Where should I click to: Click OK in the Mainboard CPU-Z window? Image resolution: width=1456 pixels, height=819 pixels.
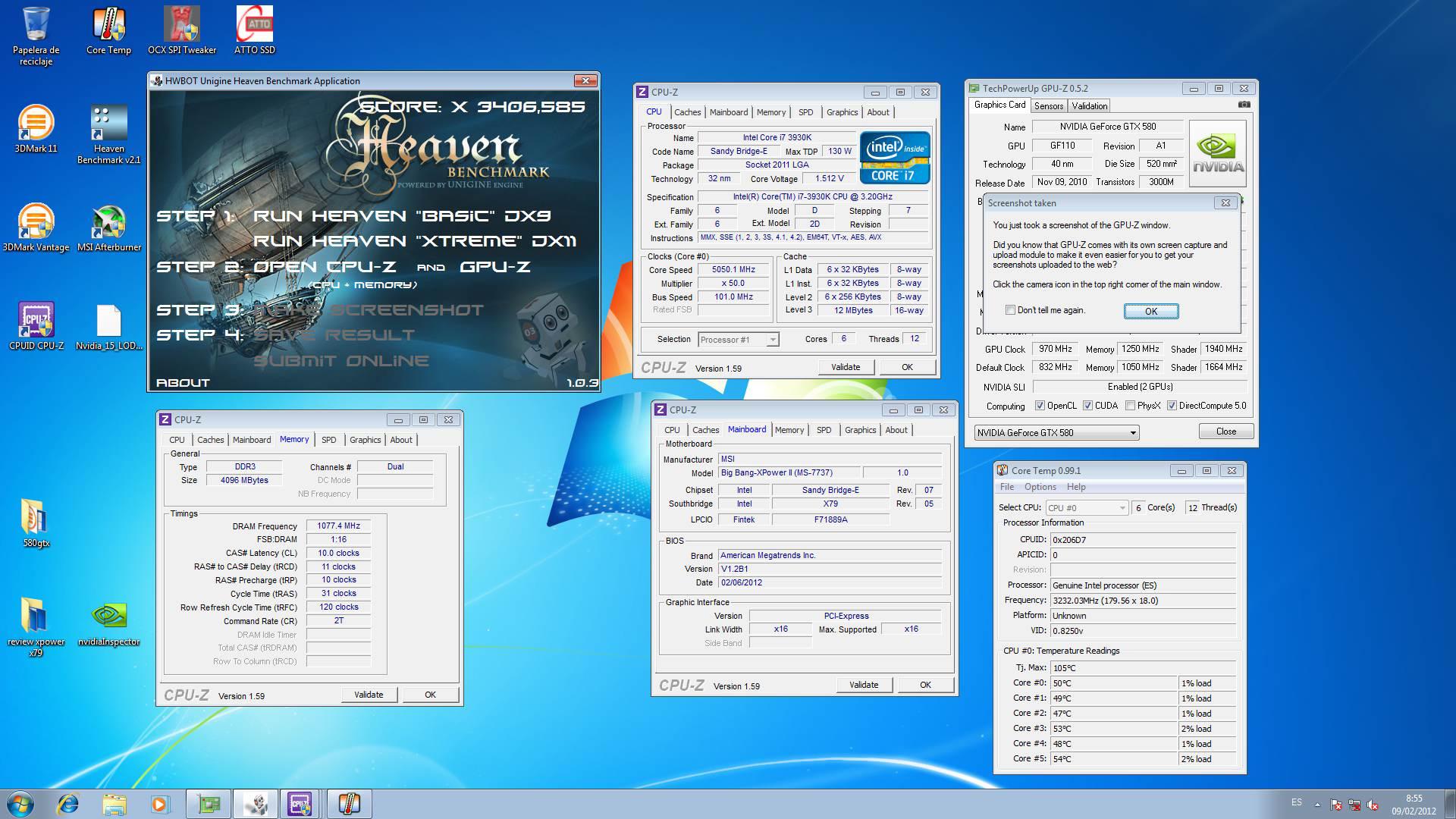[925, 685]
